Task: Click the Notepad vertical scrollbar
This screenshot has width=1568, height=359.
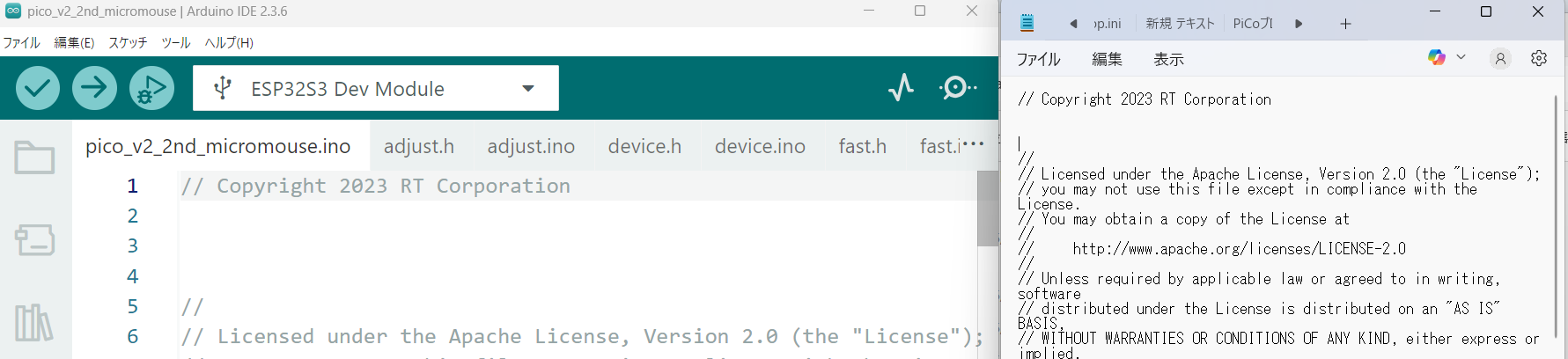Action: pos(1556,216)
